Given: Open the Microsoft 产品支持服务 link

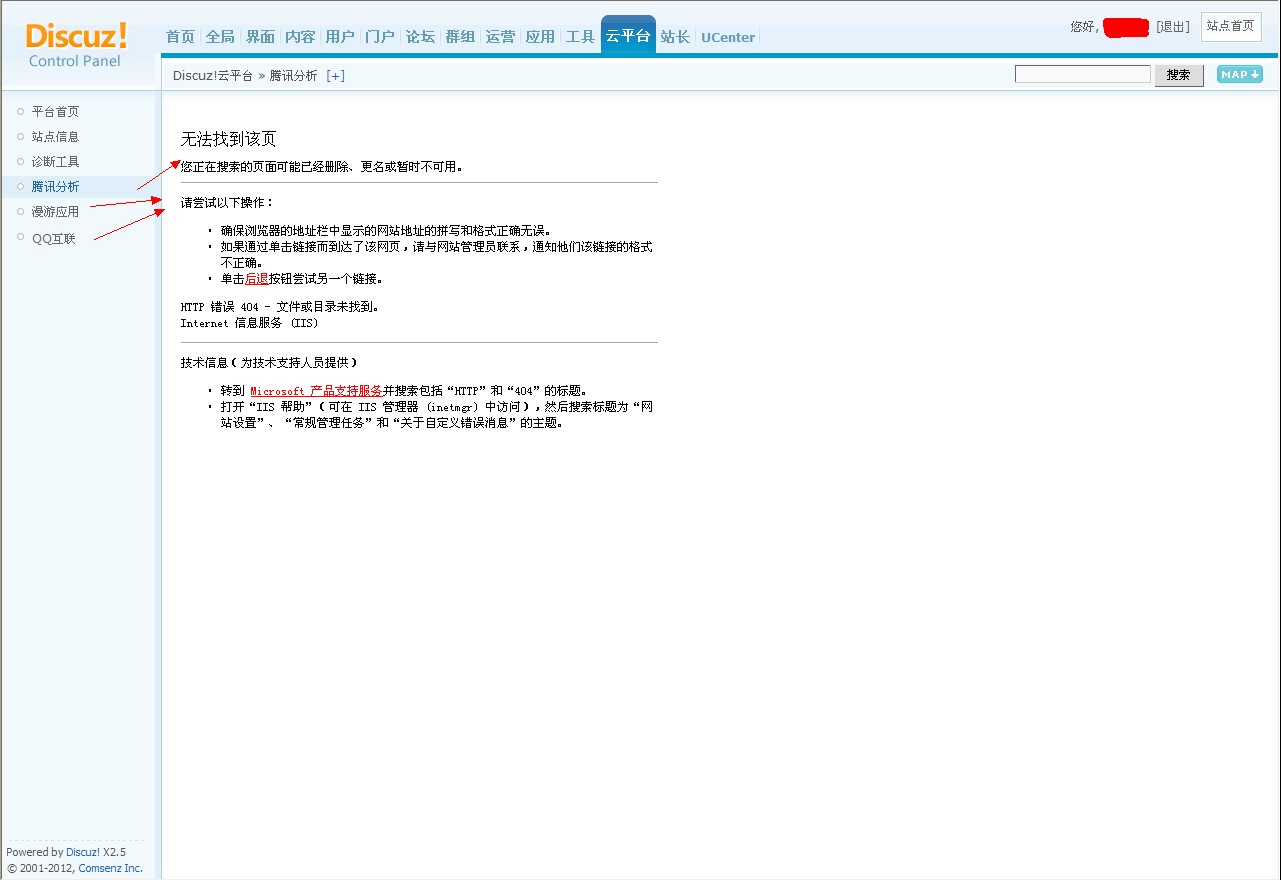Looking at the screenshot, I should [x=316, y=391].
